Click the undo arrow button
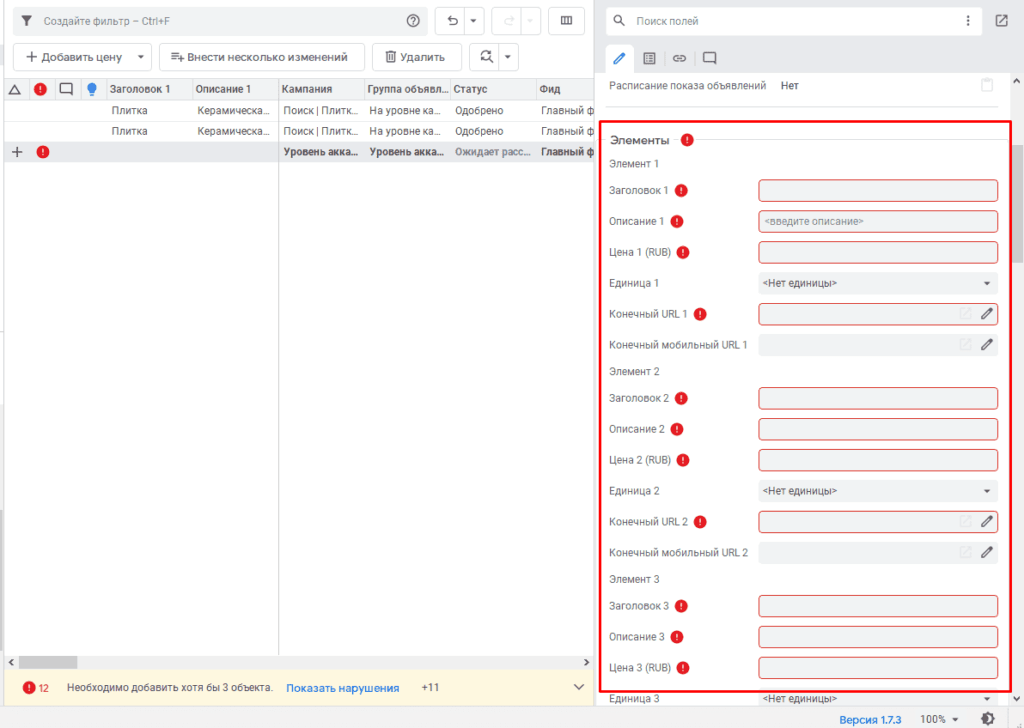Image resolution: width=1024 pixels, height=728 pixels. [x=452, y=21]
